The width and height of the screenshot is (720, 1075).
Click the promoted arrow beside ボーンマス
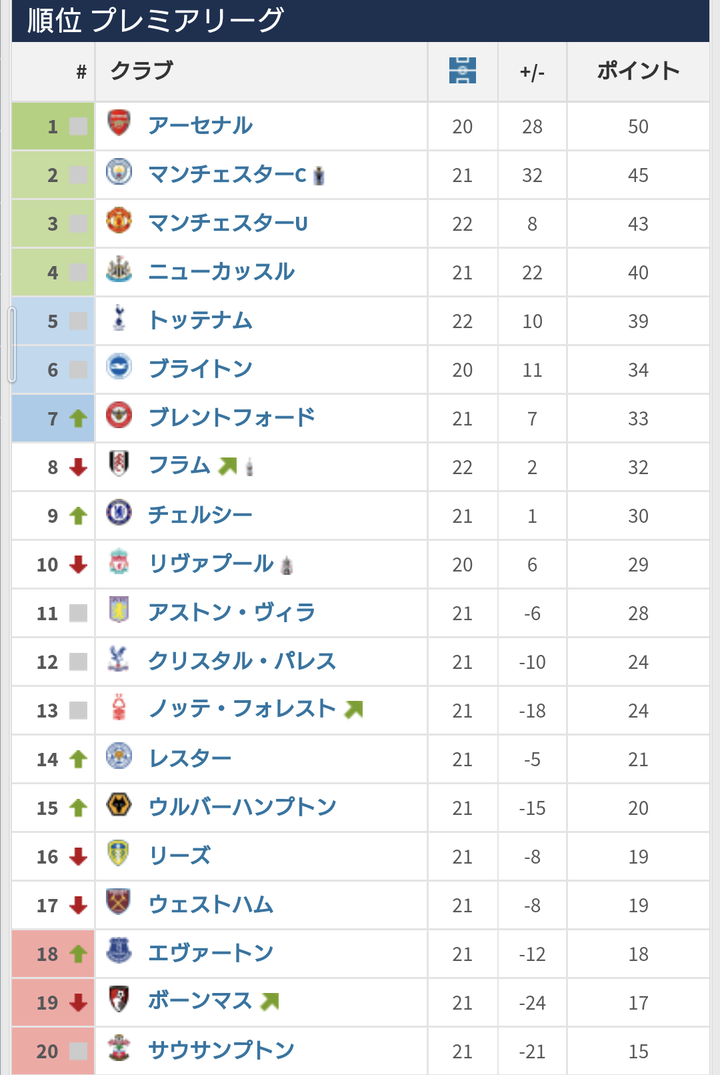pyautogui.click(x=269, y=1001)
